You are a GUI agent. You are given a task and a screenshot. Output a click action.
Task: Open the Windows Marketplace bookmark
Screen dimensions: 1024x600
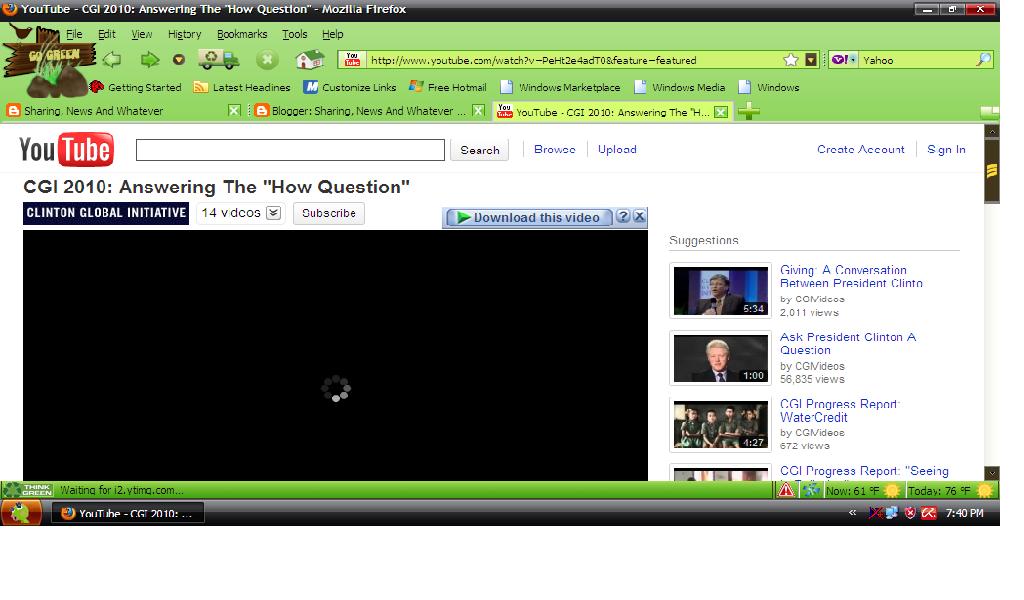click(560, 87)
